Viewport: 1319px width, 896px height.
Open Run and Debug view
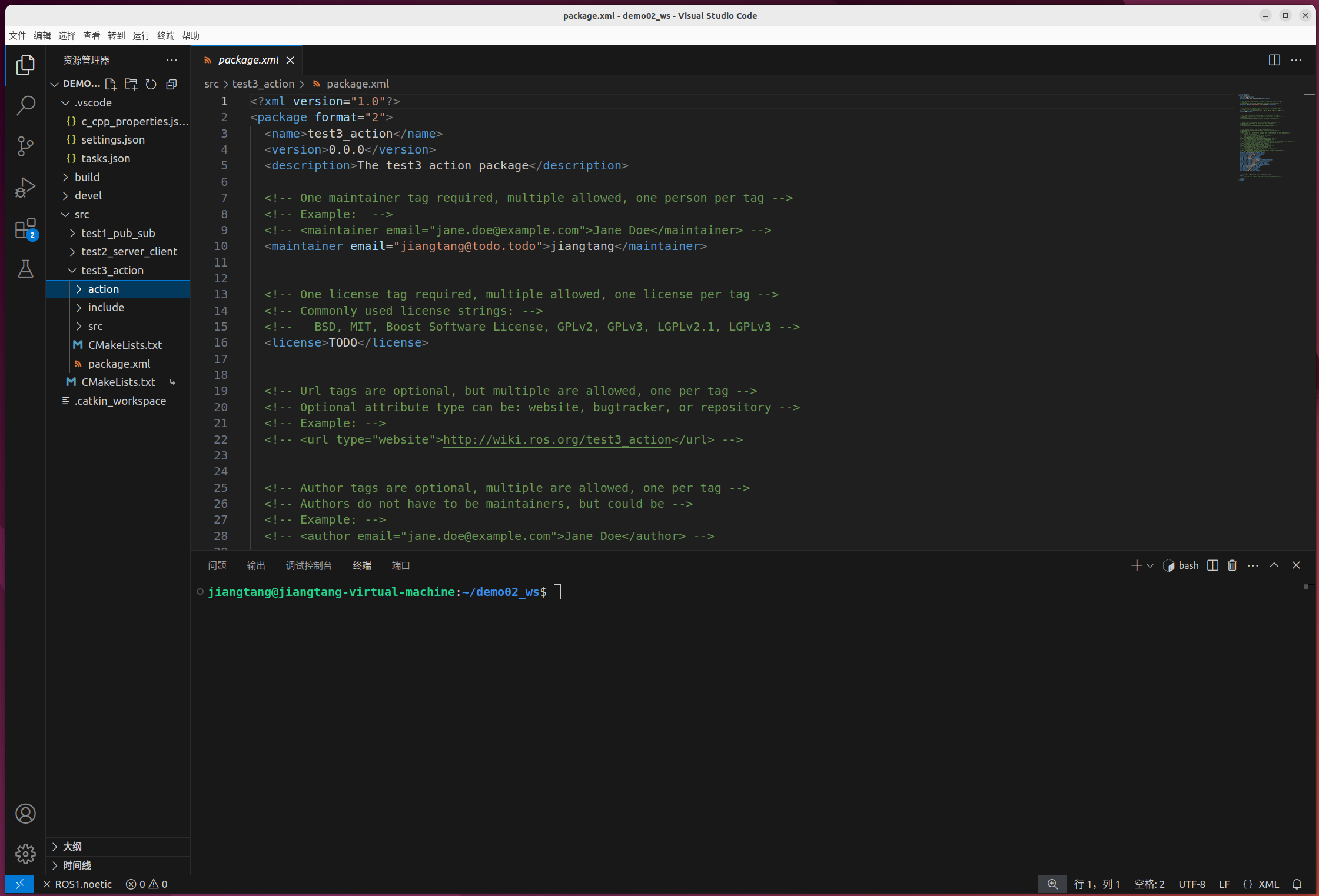coord(25,188)
